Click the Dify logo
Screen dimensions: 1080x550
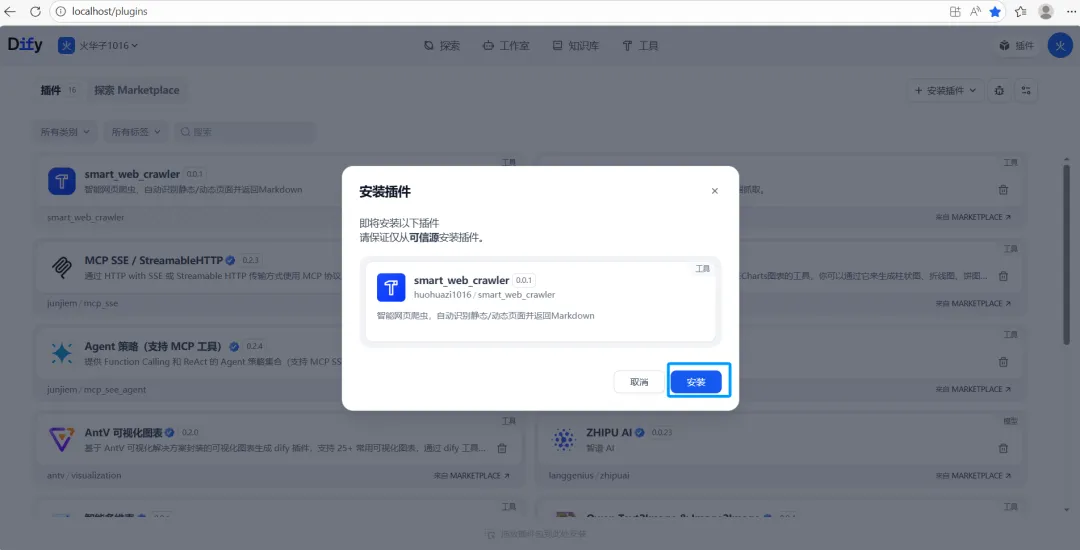[x=25, y=45]
